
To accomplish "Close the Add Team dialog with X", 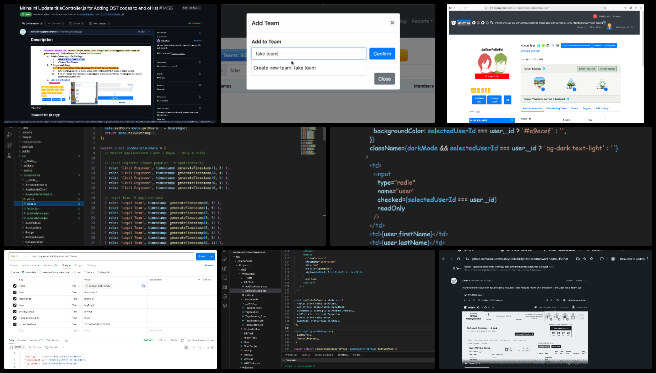I will [x=392, y=23].
